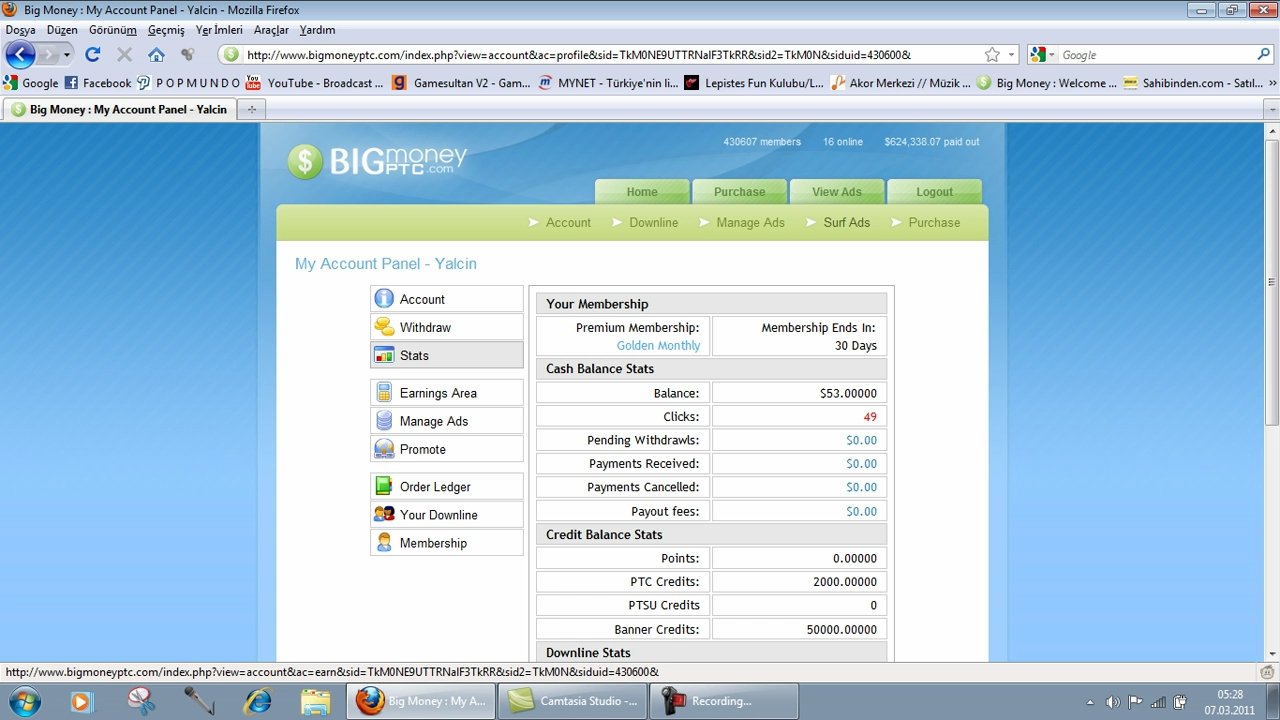Open the Windows Start orb
Viewport: 1280px width, 720px height.
point(24,701)
